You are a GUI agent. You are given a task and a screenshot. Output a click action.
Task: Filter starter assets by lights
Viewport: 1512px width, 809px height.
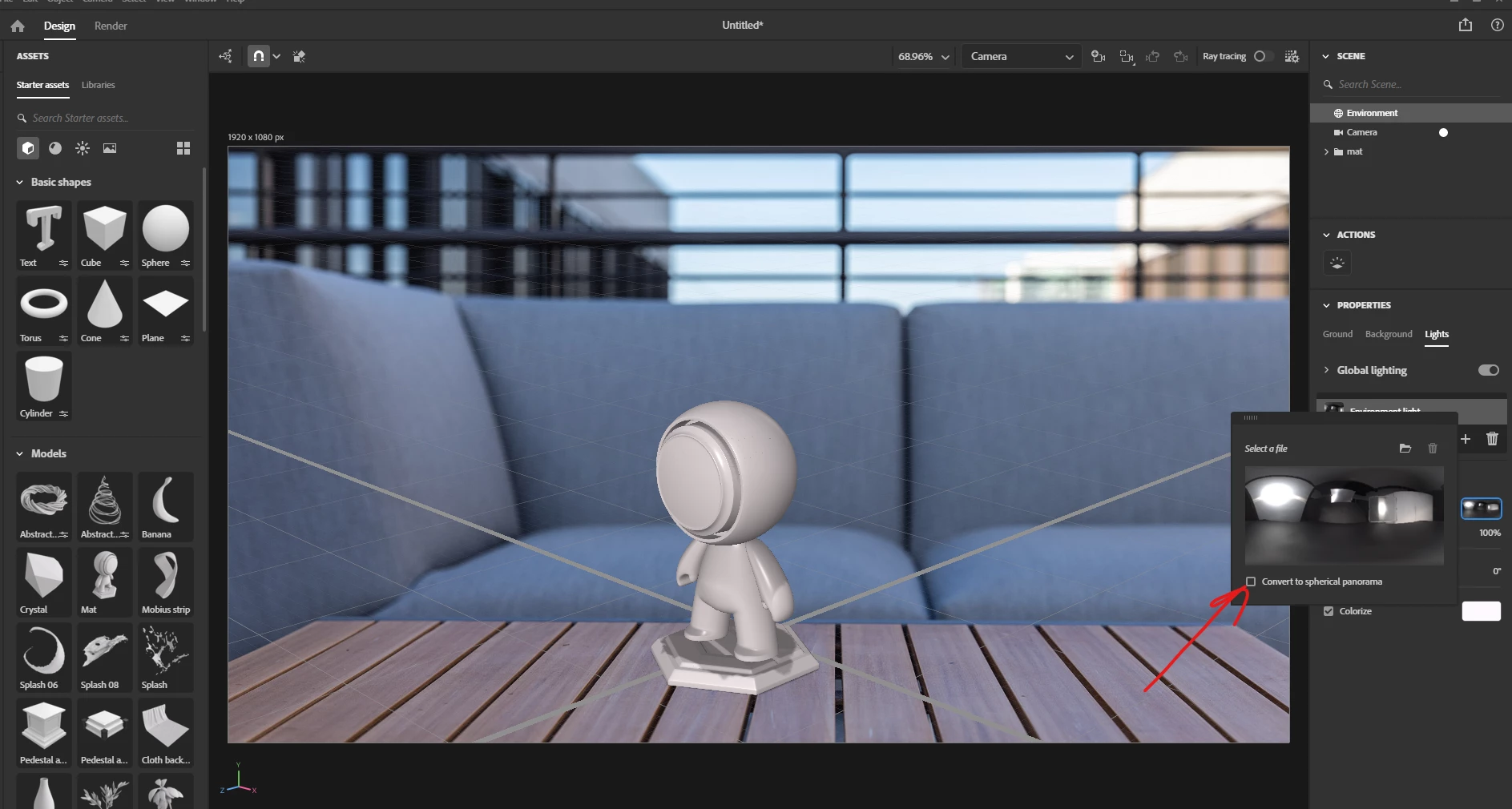click(x=83, y=148)
